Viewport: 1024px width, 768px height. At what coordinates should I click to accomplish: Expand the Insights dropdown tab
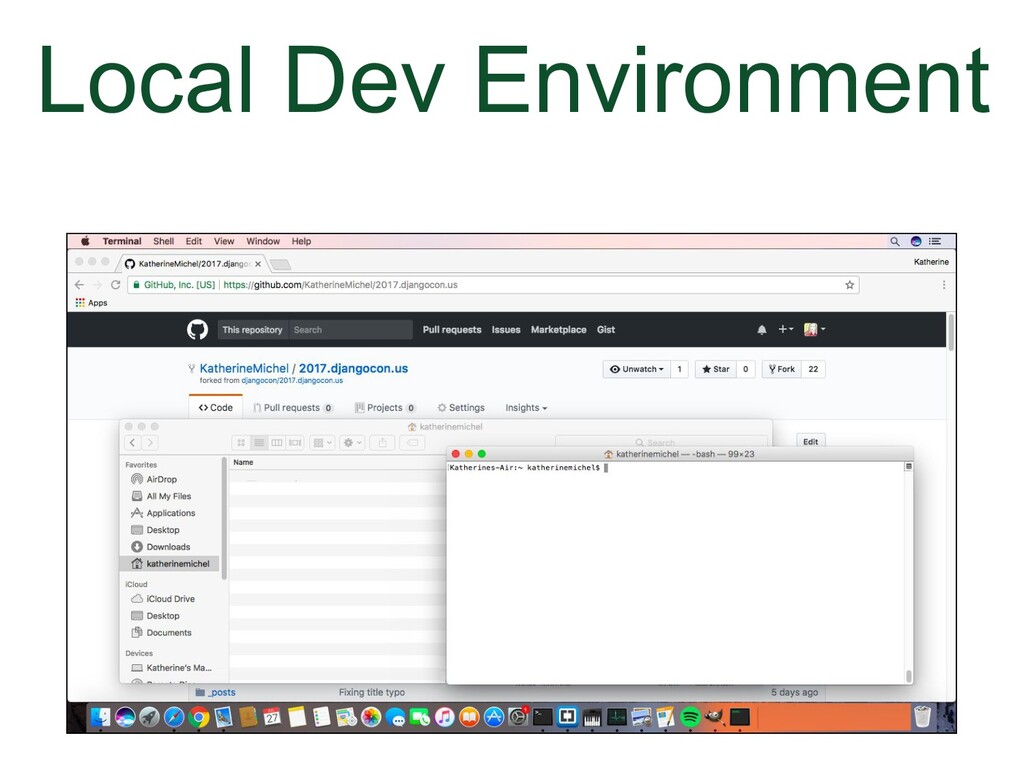click(x=526, y=408)
